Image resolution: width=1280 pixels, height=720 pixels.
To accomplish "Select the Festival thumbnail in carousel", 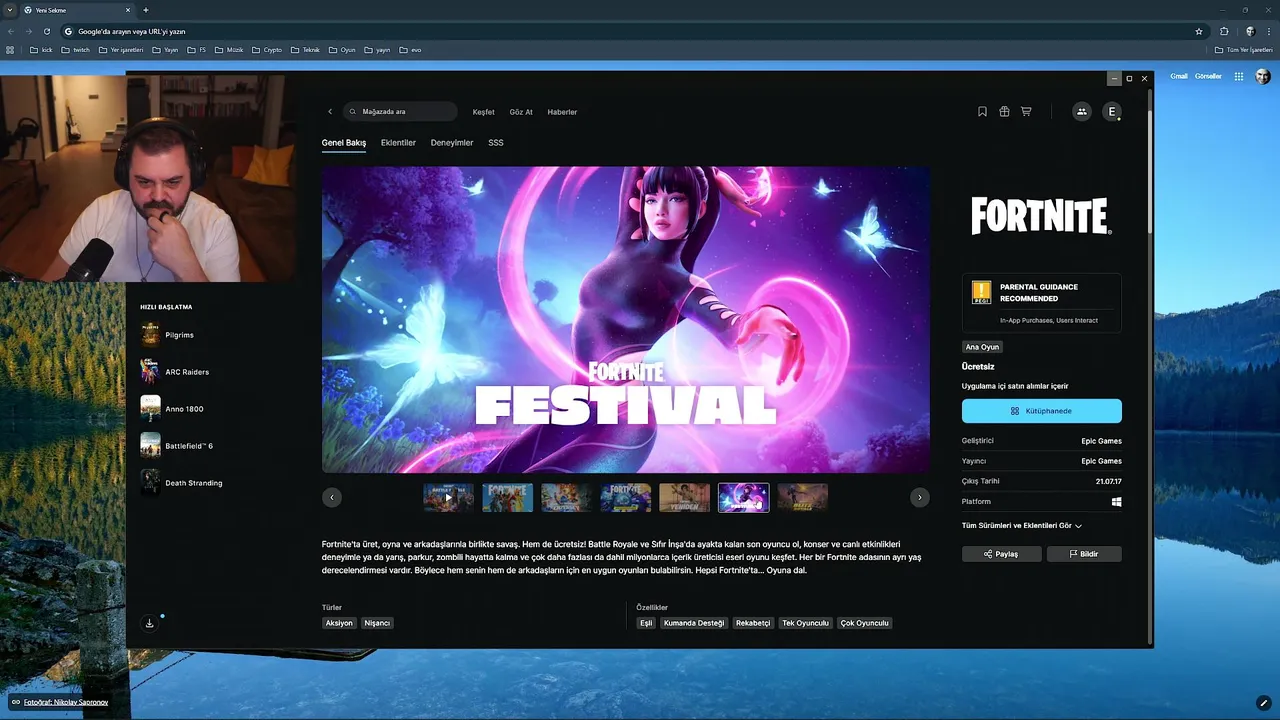I will pos(743,497).
